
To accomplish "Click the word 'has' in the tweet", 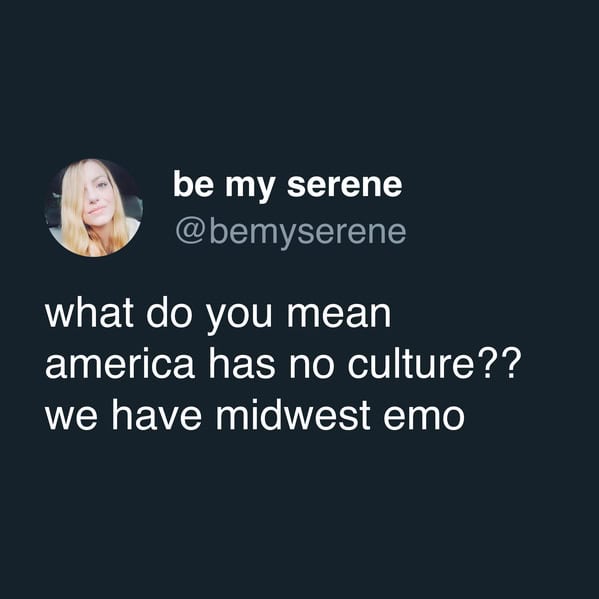I will (241, 363).
